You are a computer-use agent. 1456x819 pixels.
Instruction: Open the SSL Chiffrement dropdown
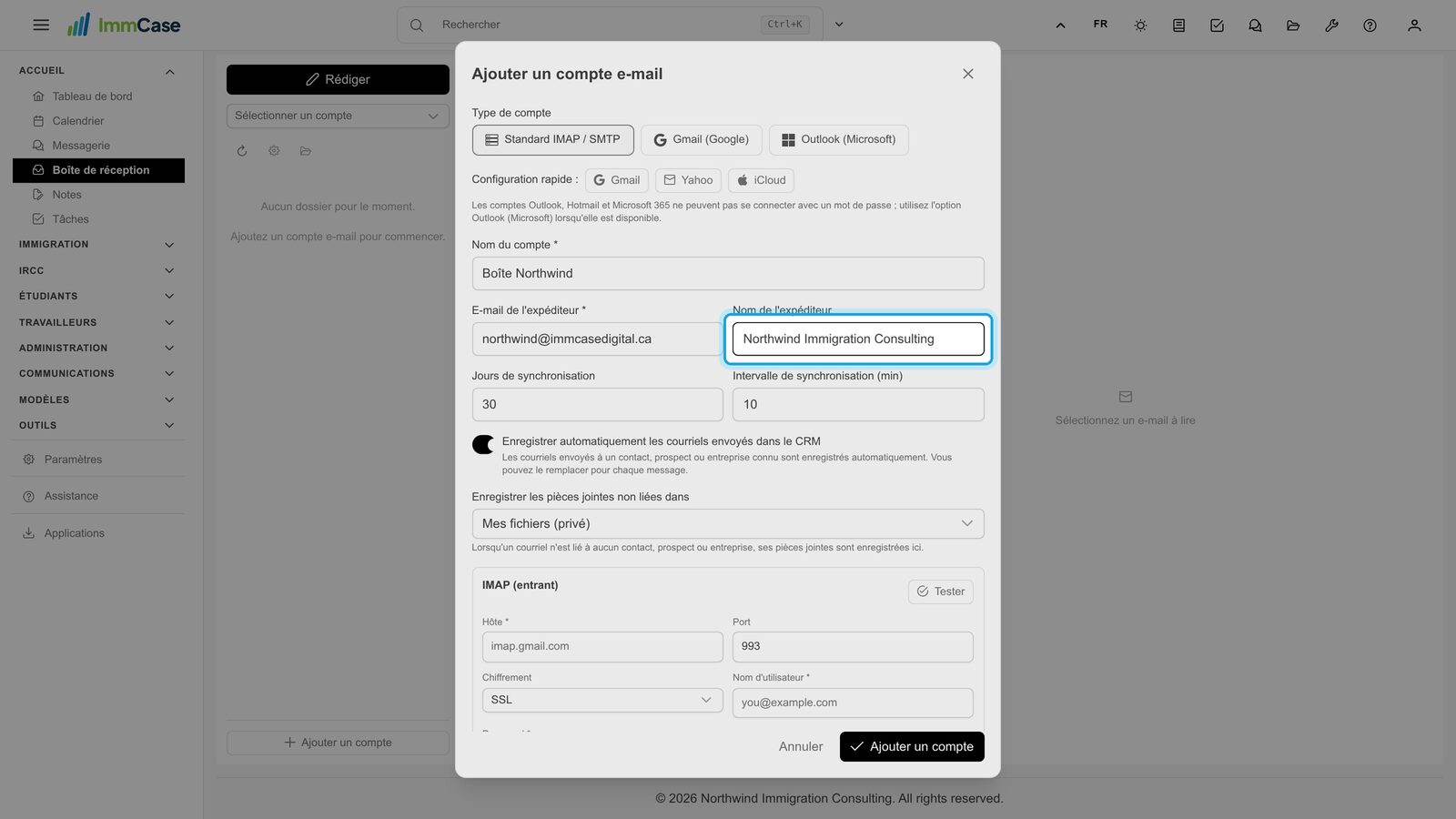(602, 700)
